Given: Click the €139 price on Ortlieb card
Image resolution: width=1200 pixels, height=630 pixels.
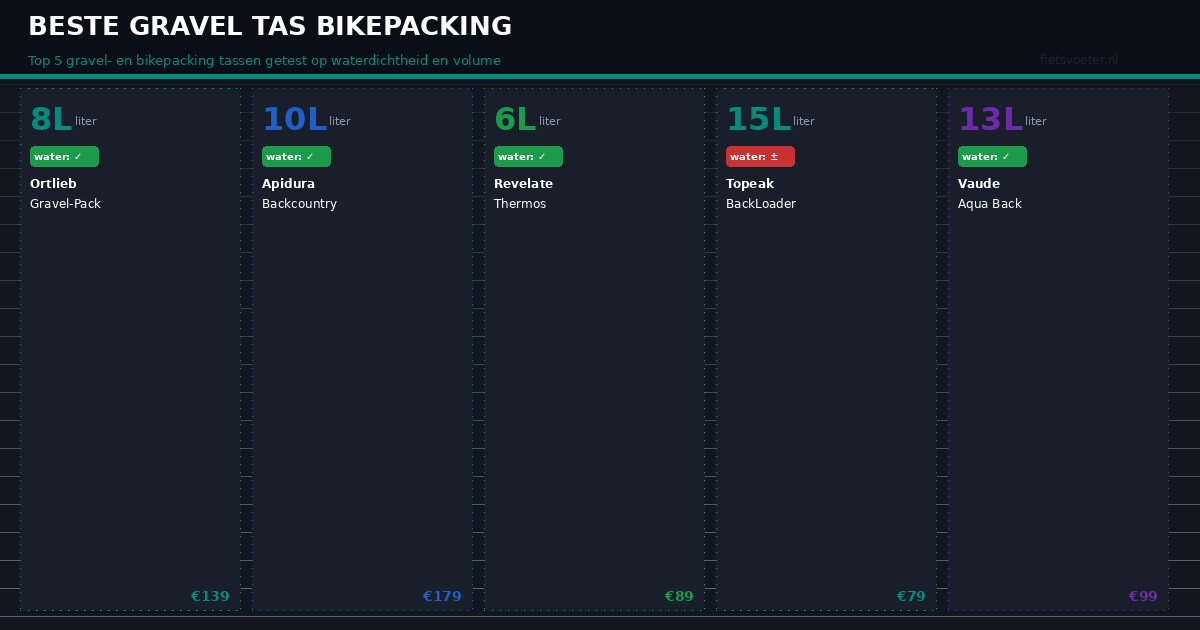Looking at the screenshot, I should click(210, 597).
